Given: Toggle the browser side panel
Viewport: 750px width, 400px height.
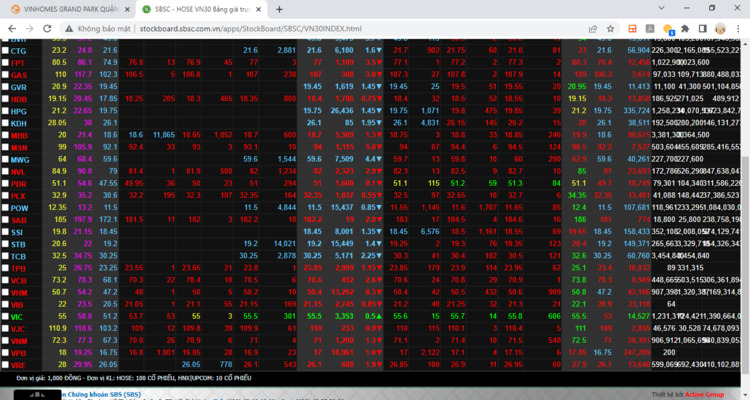Looking at the screenshot, I should (x=703, y=29).
